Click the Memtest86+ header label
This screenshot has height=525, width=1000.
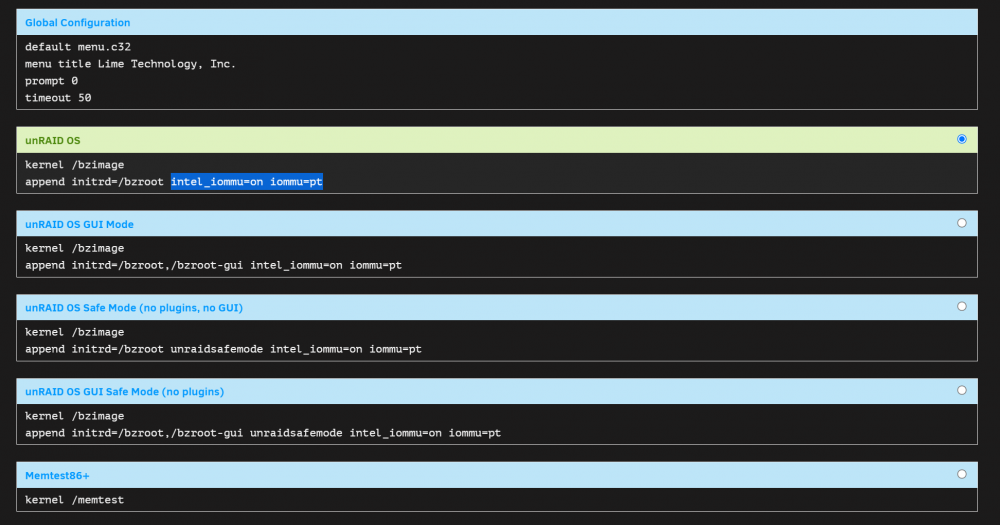click(x=57, y=476)
